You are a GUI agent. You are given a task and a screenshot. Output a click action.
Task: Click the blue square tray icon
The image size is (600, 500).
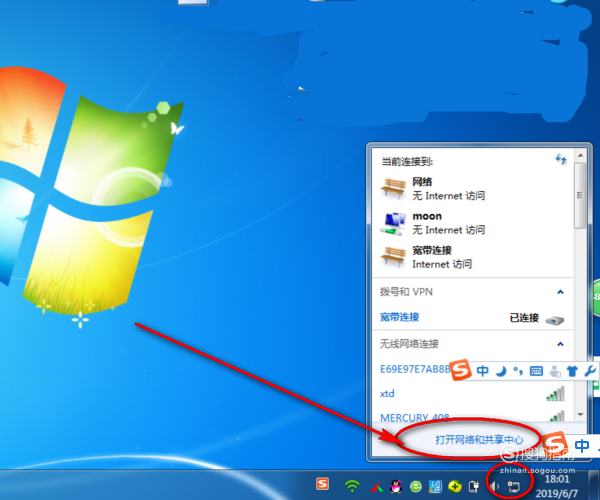coord(435,487)
